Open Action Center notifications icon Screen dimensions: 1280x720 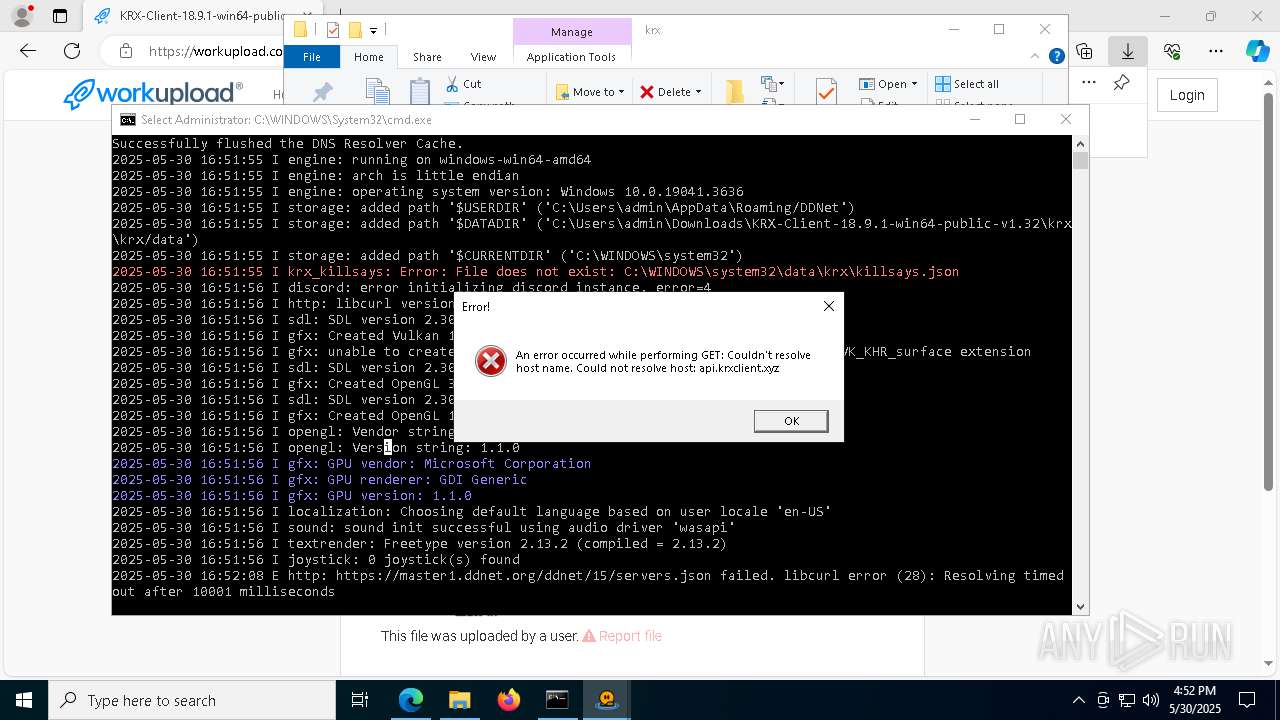click(x=1247, y=700)
